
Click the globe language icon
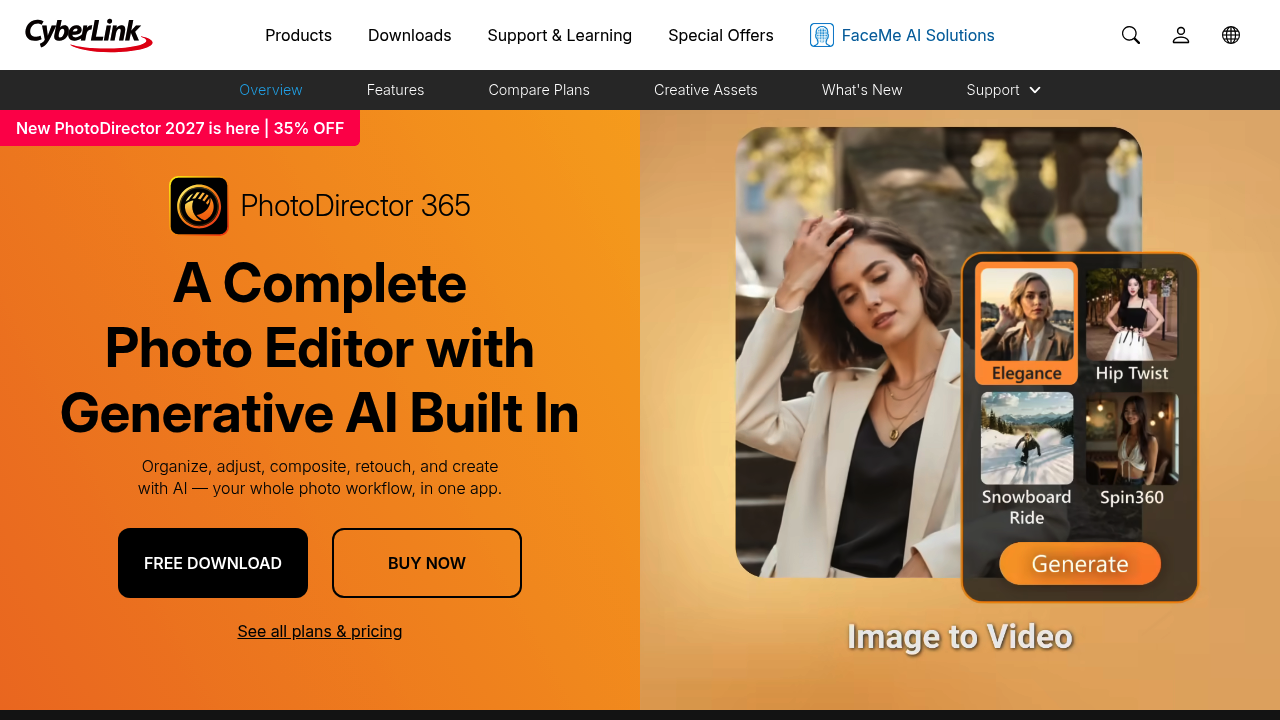pyautogui.click(x=1231, y=35)
